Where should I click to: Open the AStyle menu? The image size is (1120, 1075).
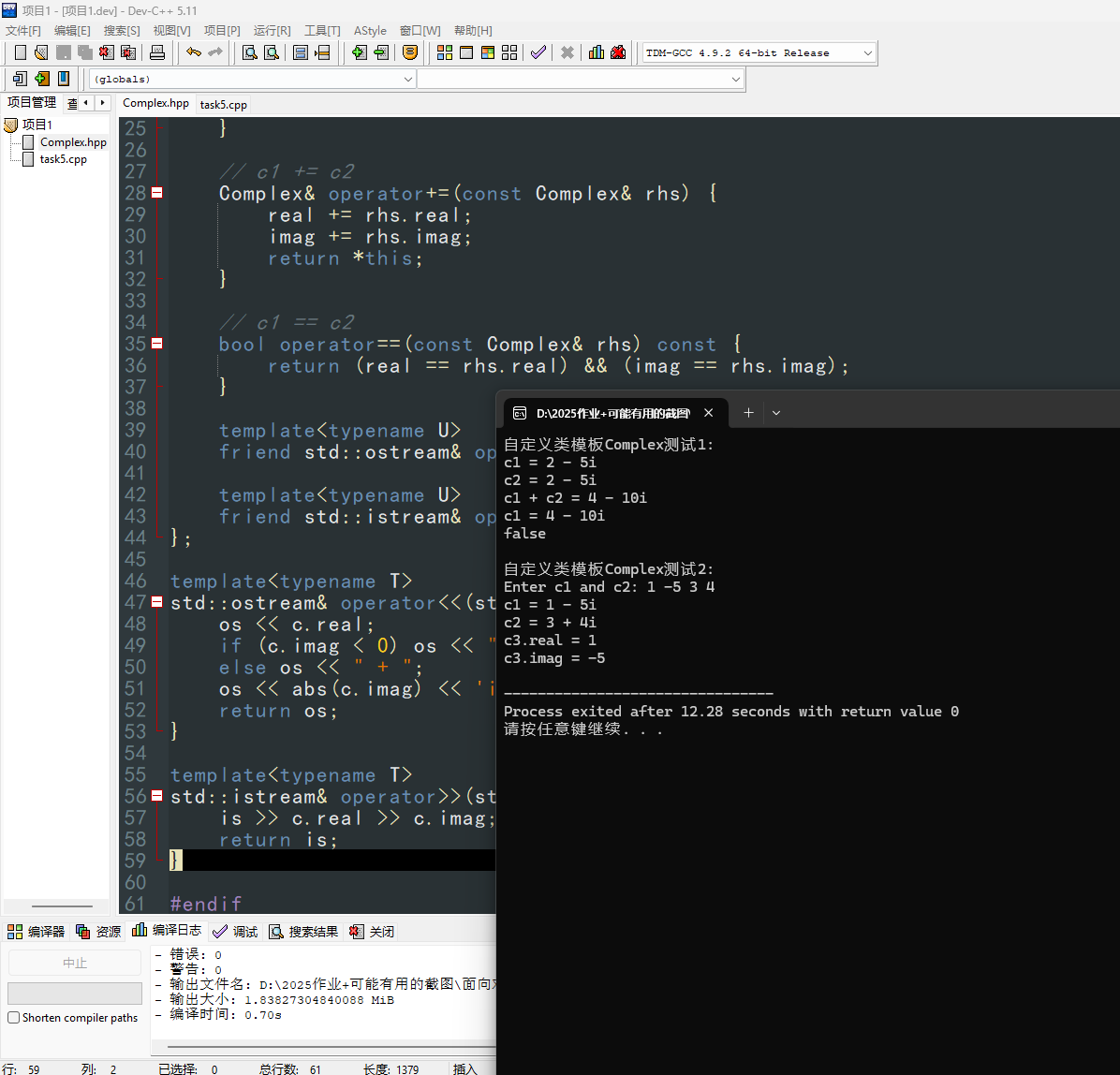[x=370, y=31]
